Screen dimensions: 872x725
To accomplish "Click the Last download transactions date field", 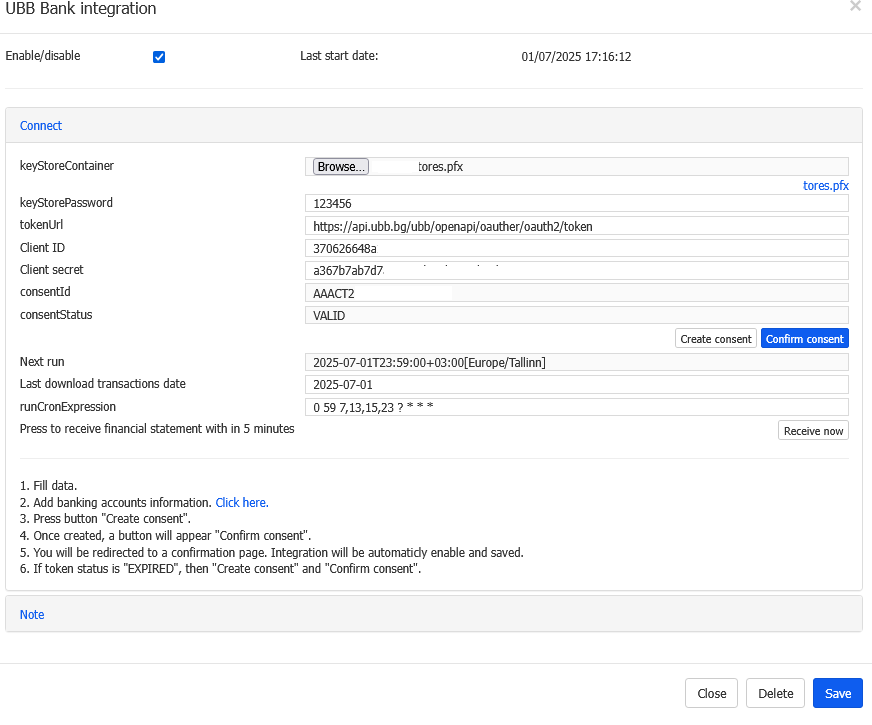I will (x=577, y=385).
